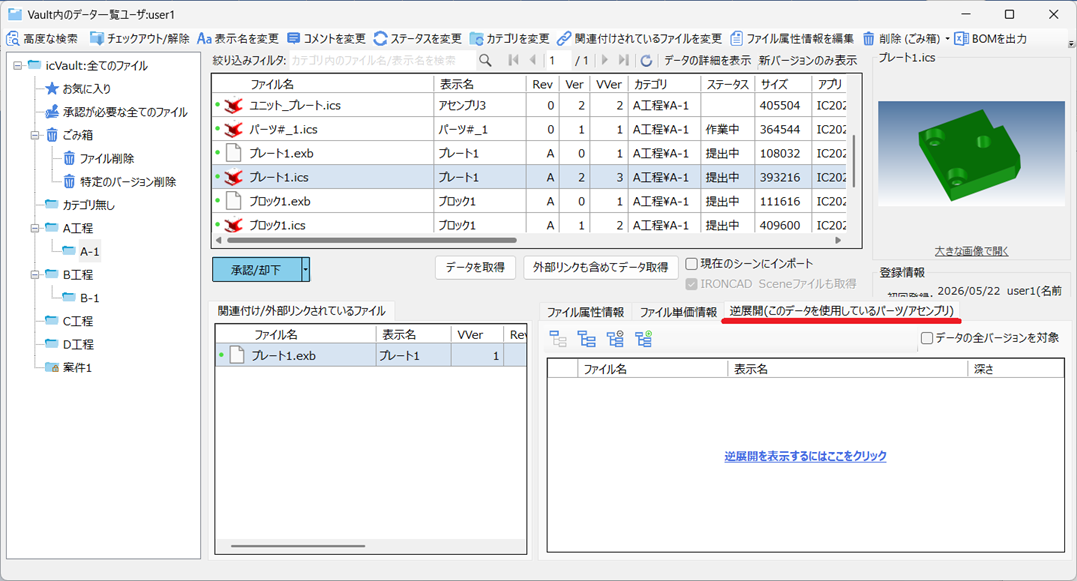Viewport: 1077px width, 581px height.
Task: Click the 削除 (ごみ箱) trash button
Action: [902, 38]
